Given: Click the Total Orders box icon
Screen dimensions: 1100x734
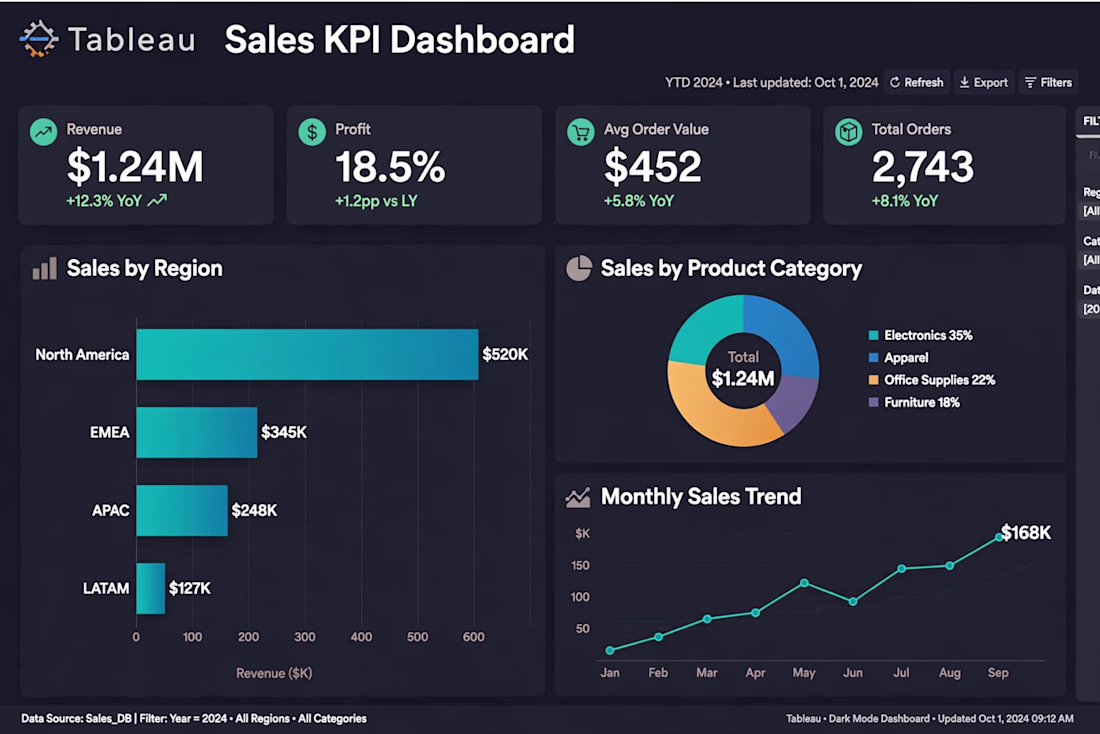Looking at the screenshot, I should [x=849, y=131].
